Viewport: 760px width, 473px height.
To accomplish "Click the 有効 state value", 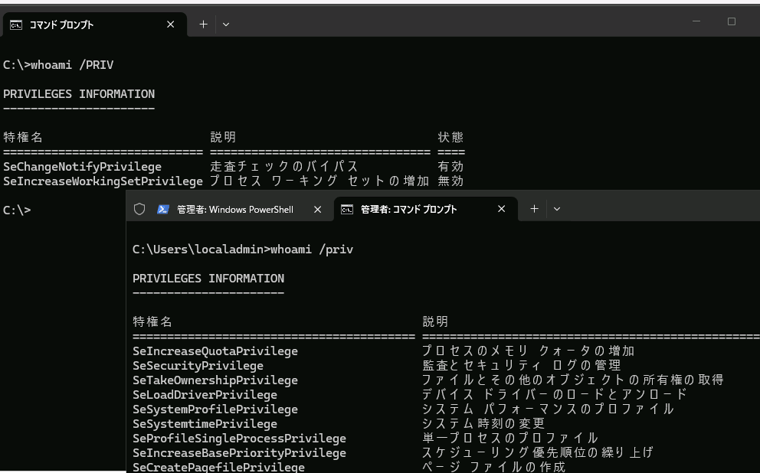I will pos(451,167).
